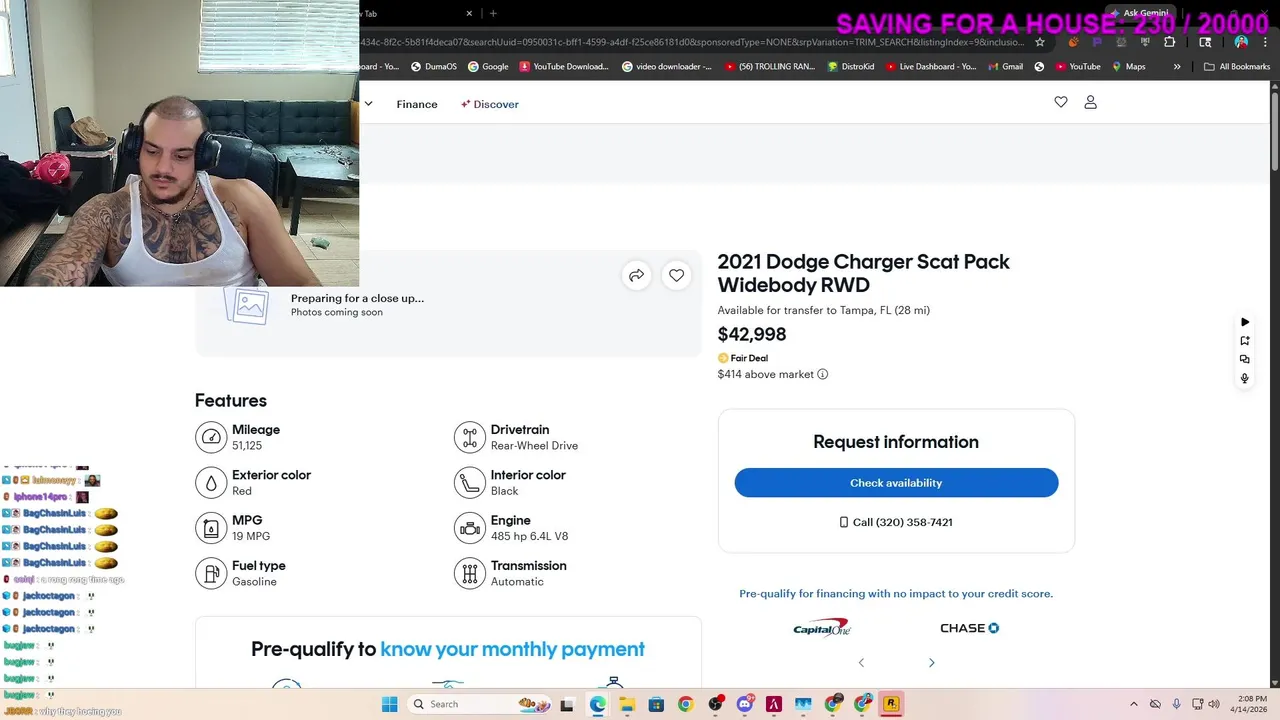Image resolution: width=1280 pixels, height=720 pixels.
Task: Open Microsoft Store from the taskbar
Action: [x=656, y=704]
